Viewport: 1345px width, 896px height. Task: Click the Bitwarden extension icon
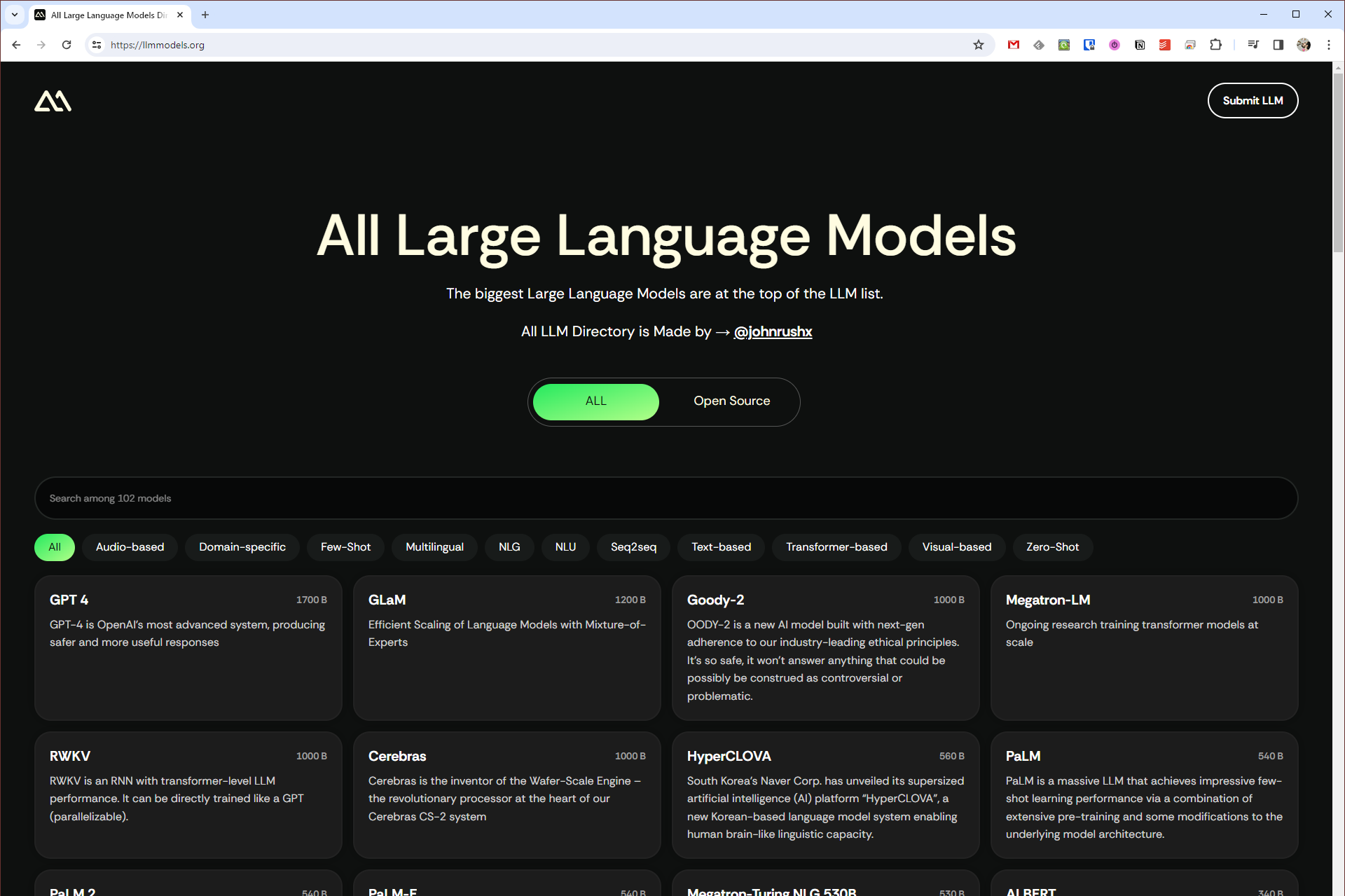point(1089,45)
